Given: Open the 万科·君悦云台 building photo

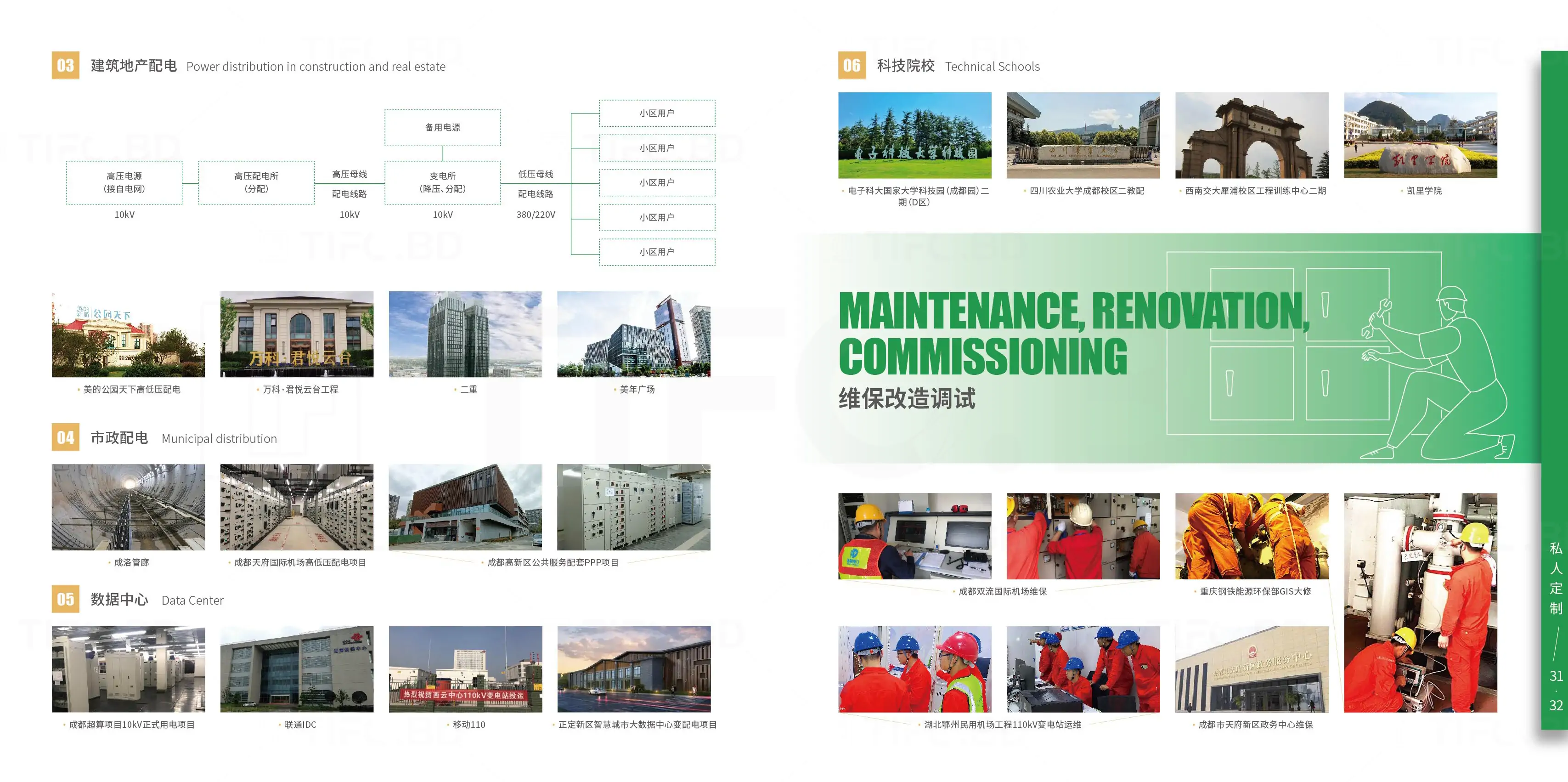Looking at the screenshot, I should [x=296, y=334].
